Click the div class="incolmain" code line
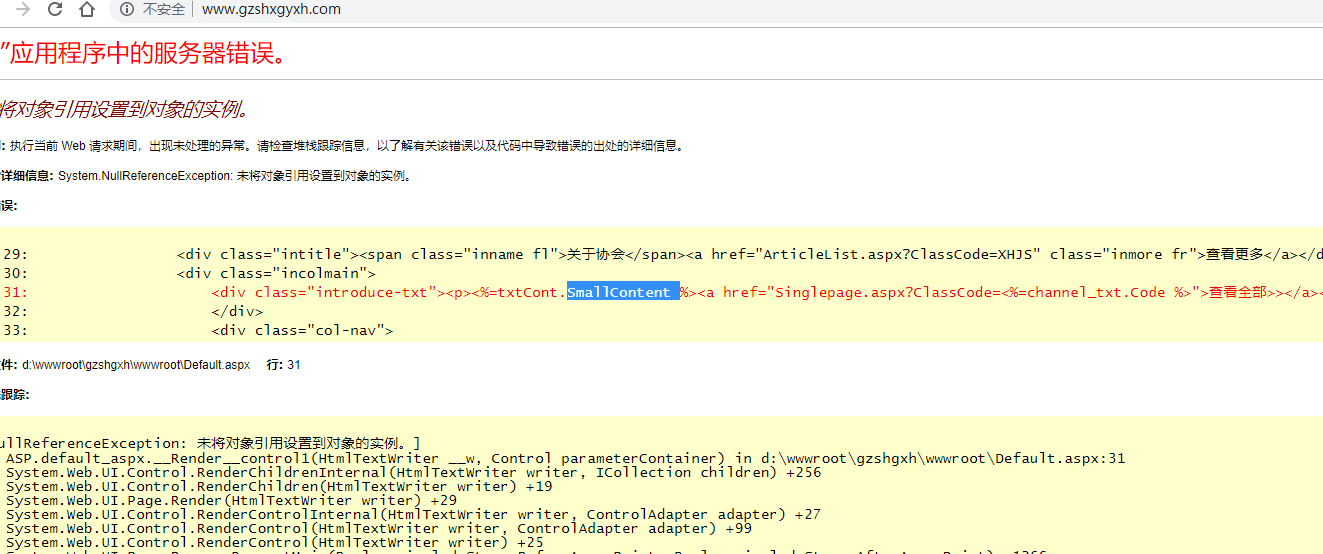 pyautogui.click(x=276, y=273)
